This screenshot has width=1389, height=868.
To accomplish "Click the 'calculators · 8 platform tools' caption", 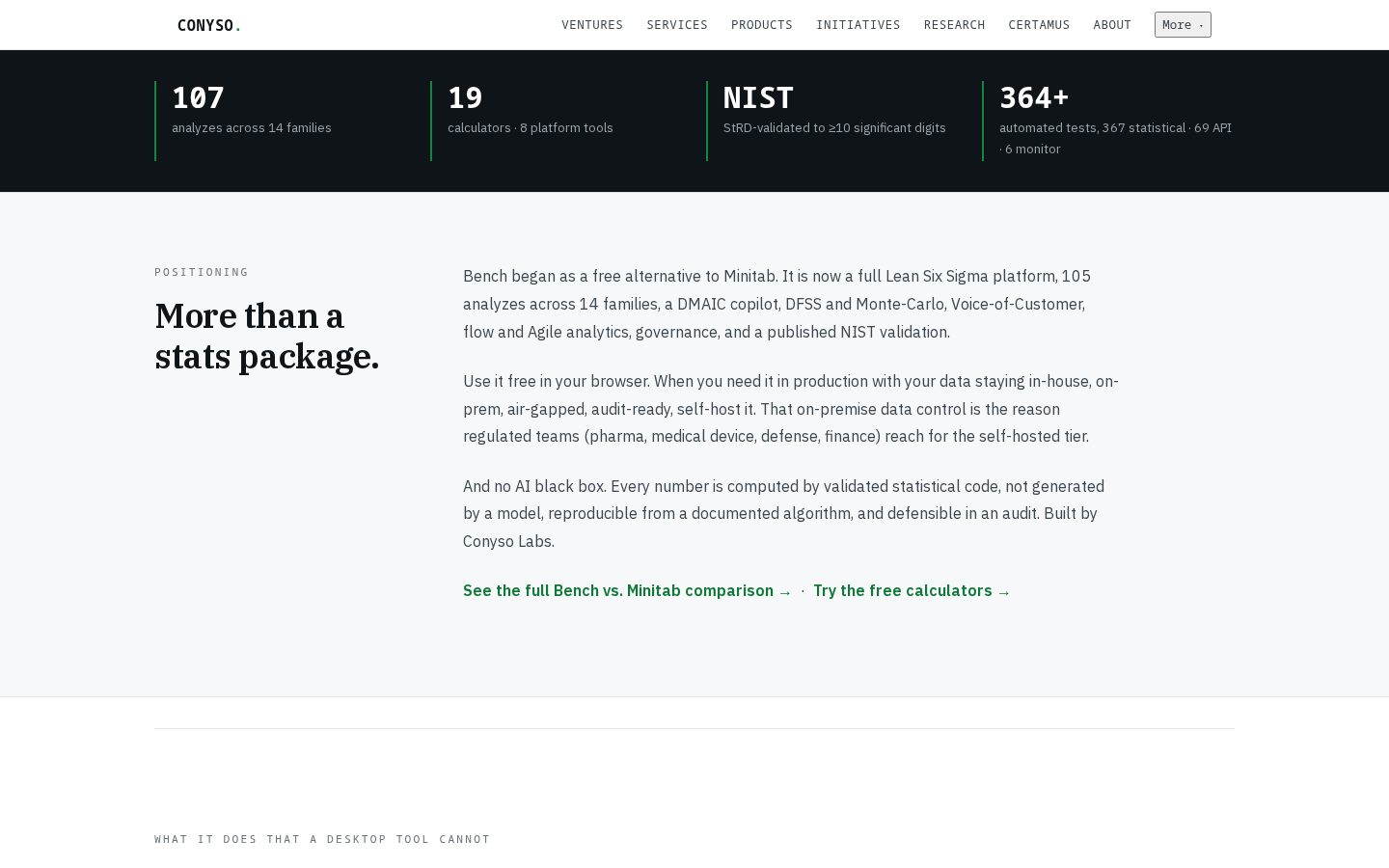I will click(531, 128).
